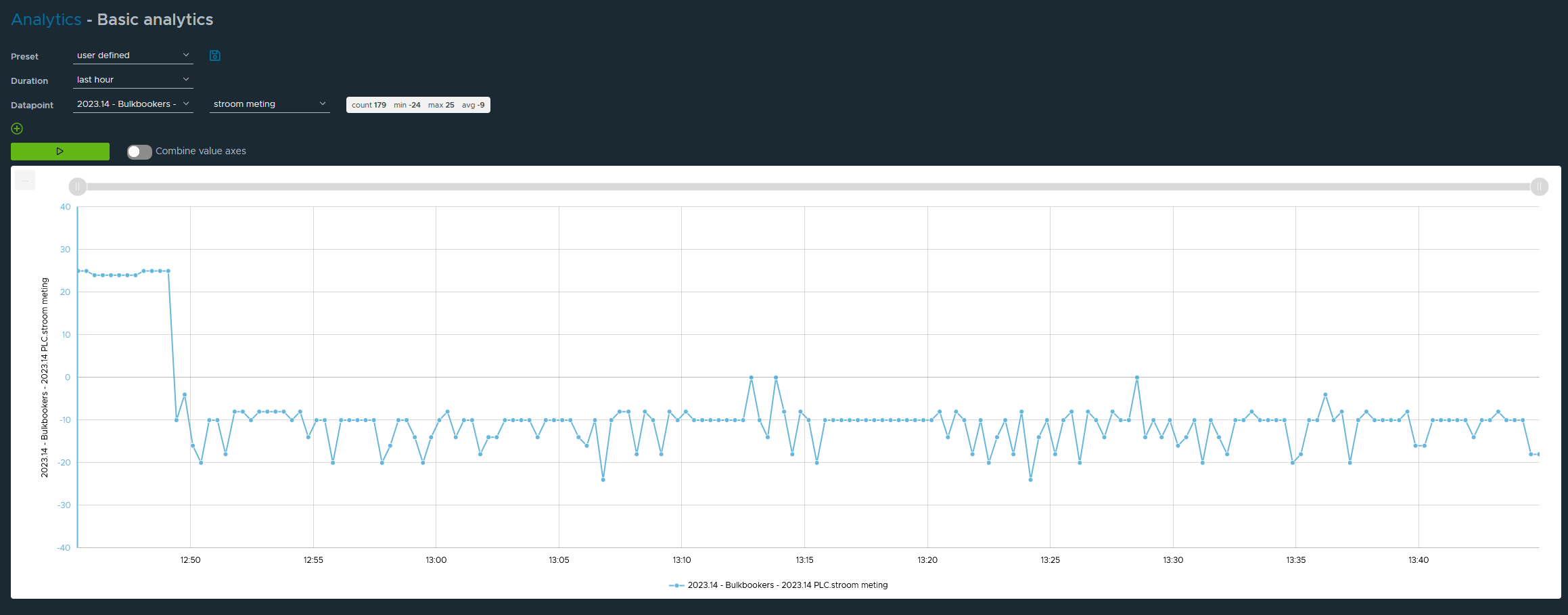Select the lowest data point just after 13:05
The image size is (1568, 615).
tap(603, 480)
